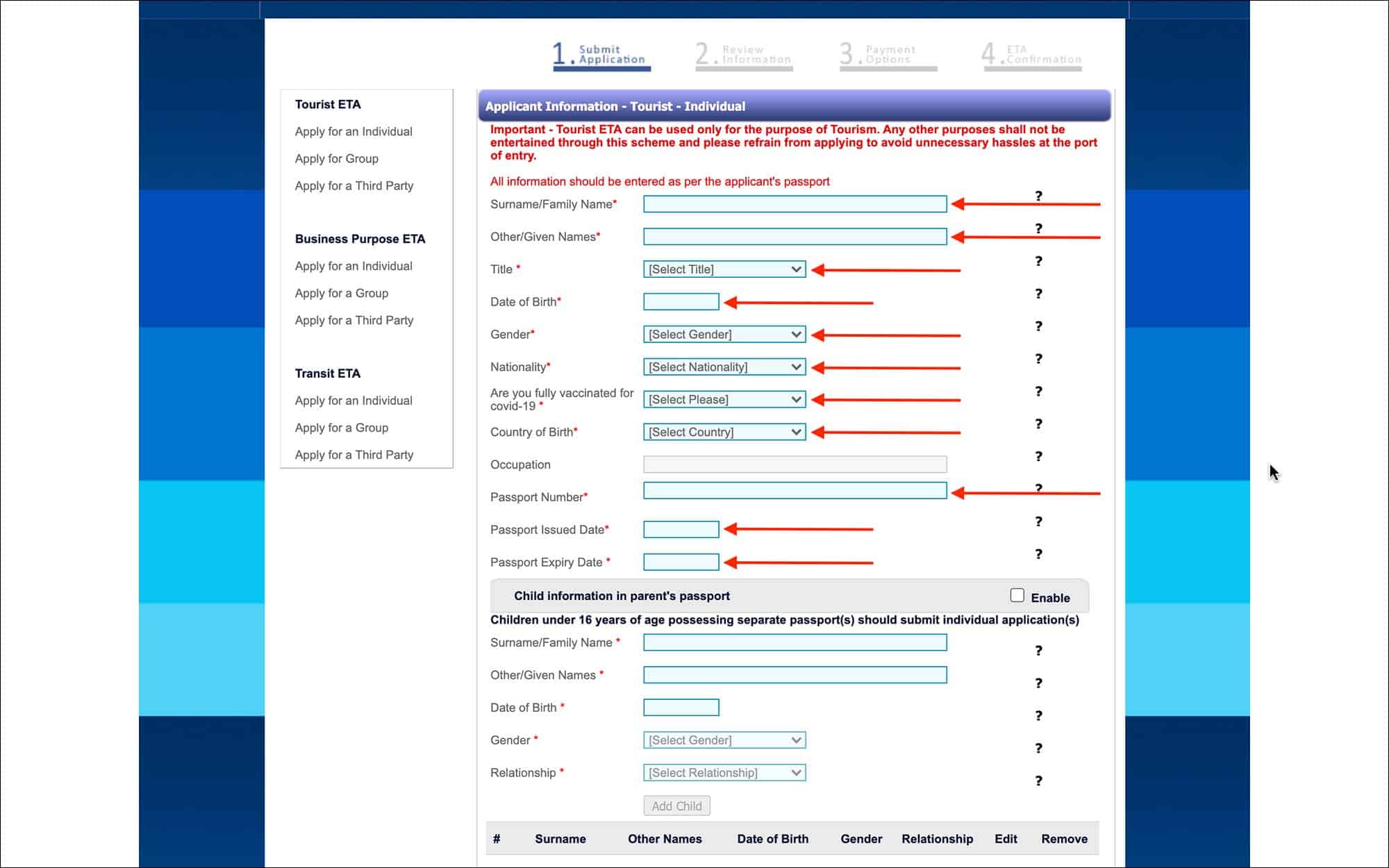Expand the Select Country of birth dropdown

pos(724,432)
